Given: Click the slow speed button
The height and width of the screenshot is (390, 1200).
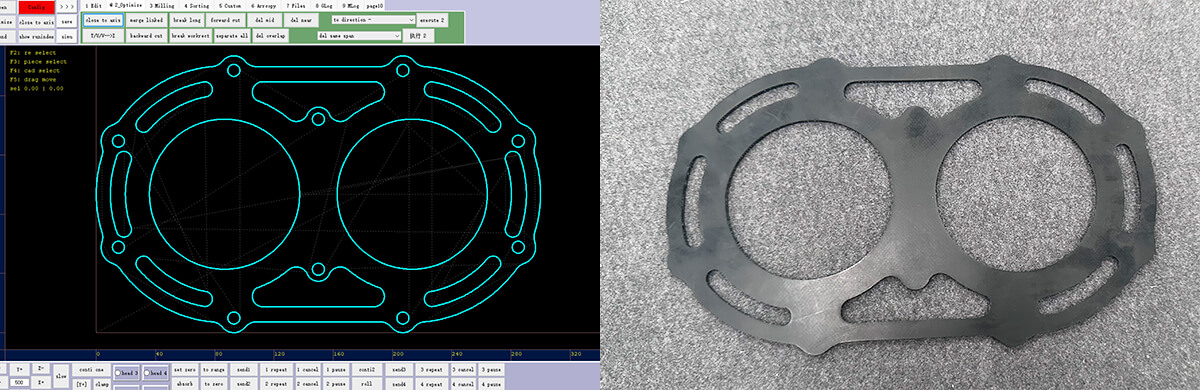Looking at the screenshot, I should tap(61, 376).
